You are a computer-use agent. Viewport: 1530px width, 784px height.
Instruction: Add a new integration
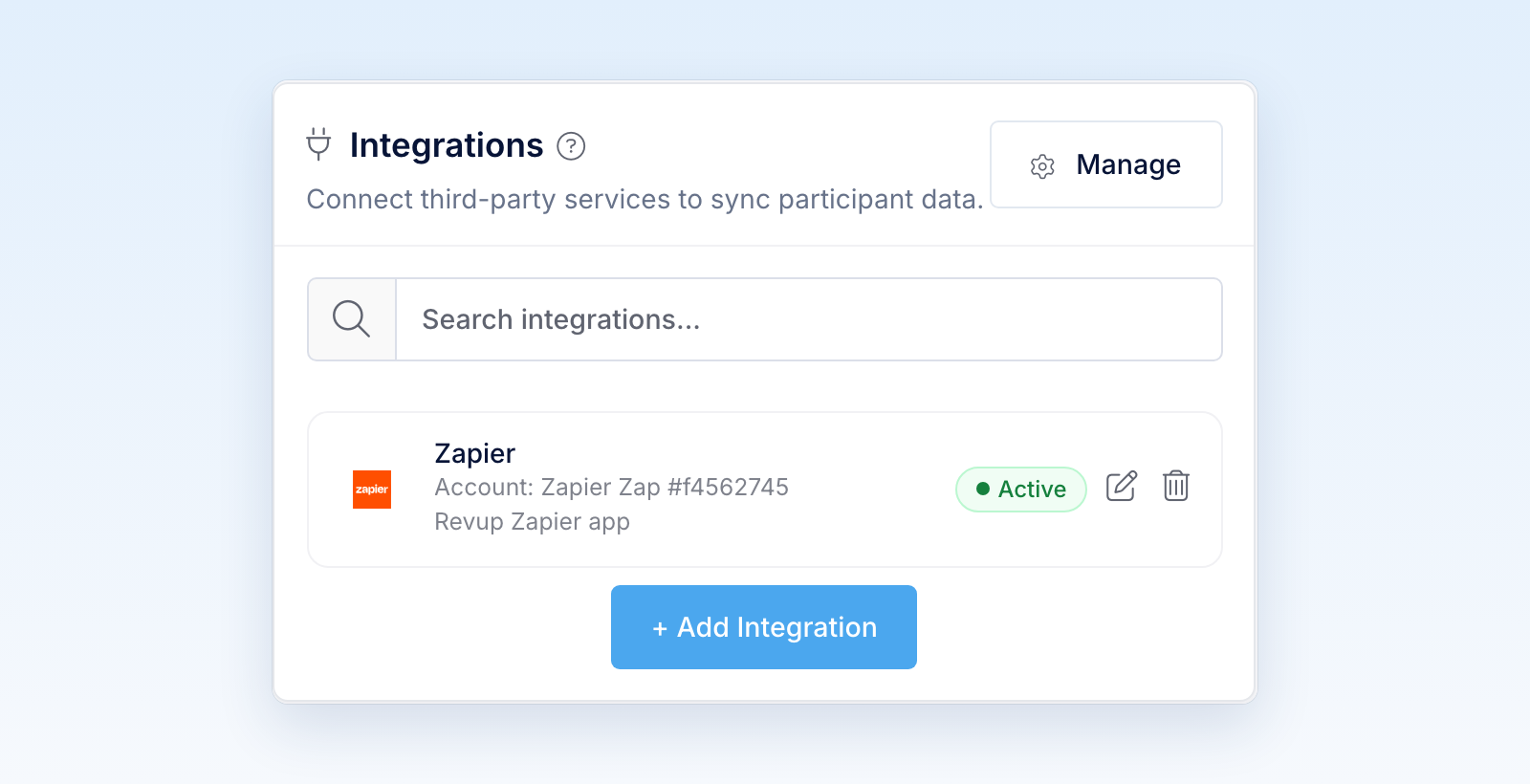coord(764,627)
